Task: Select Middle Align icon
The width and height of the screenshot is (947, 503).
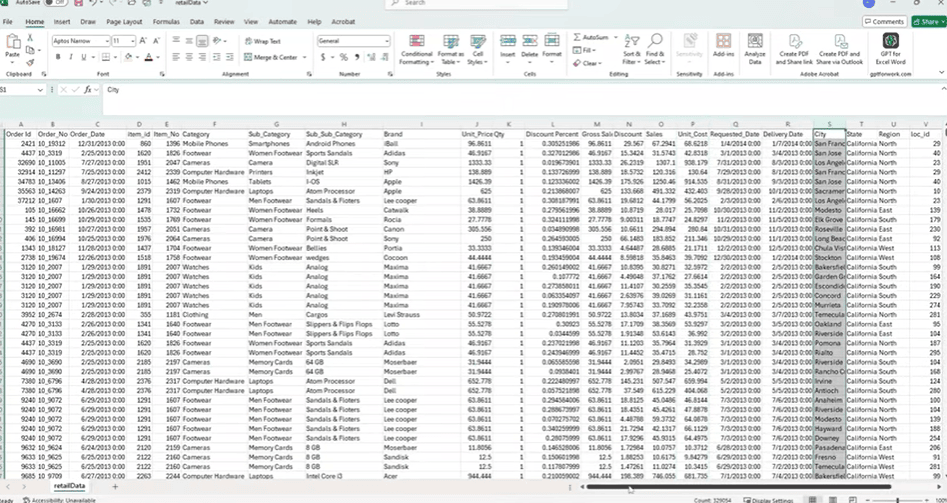Action: click(x=189, y=40)
